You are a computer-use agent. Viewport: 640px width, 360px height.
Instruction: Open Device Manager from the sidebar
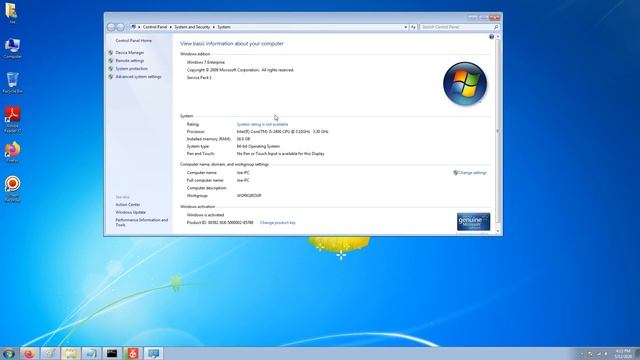click(x=130, y=53)
